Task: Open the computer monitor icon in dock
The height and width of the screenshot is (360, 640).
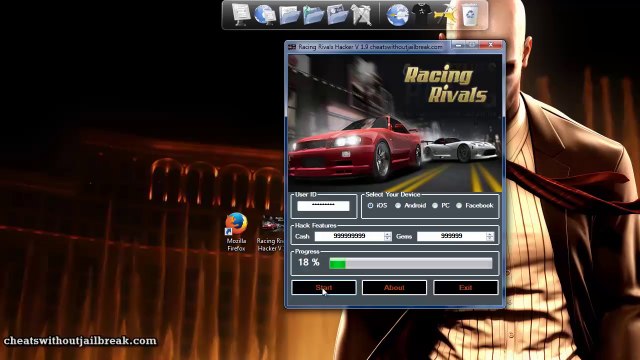Action: click(241, 15)
